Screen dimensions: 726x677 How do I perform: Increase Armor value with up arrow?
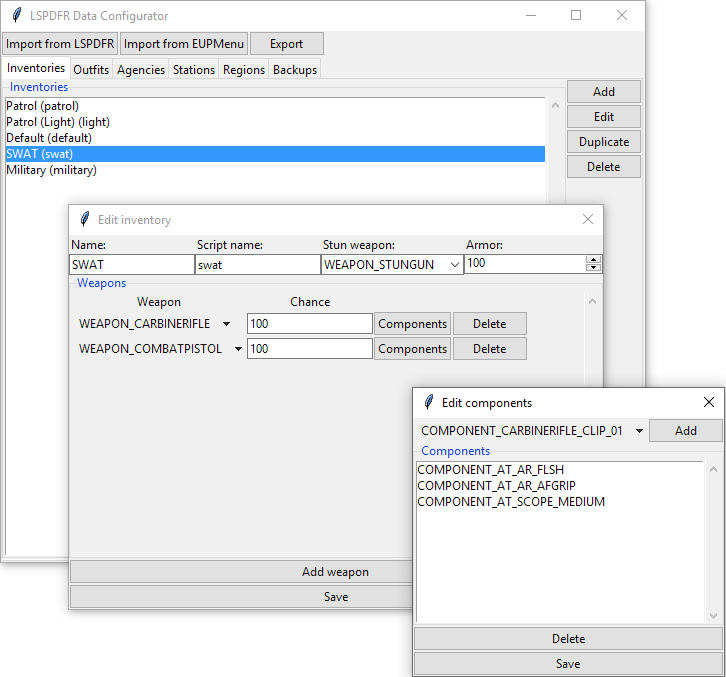[x=594, y=260]
